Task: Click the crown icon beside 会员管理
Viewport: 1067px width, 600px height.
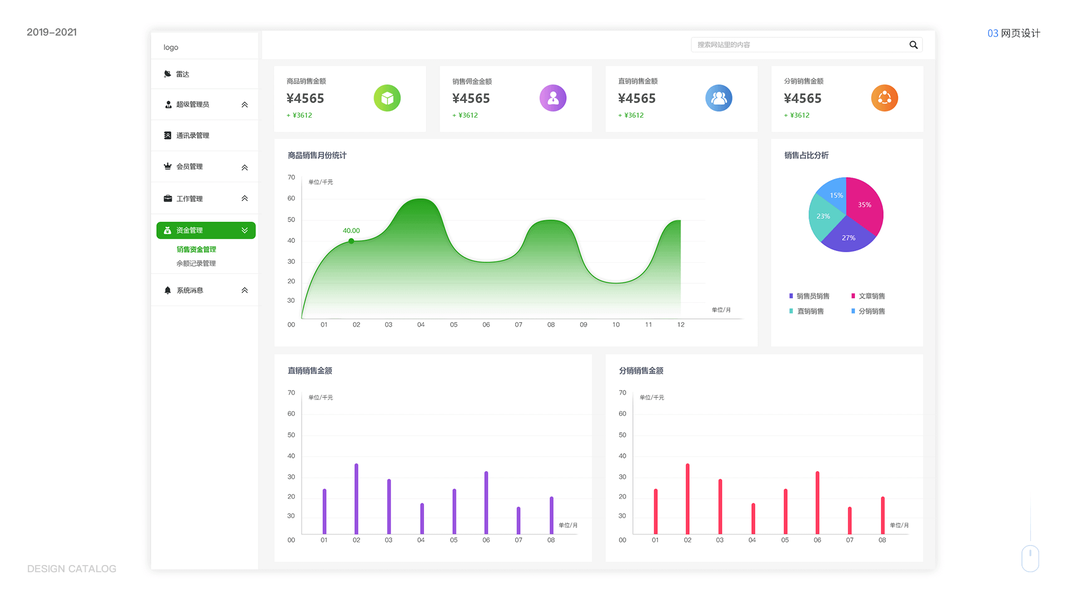Action: click(167, 167)
